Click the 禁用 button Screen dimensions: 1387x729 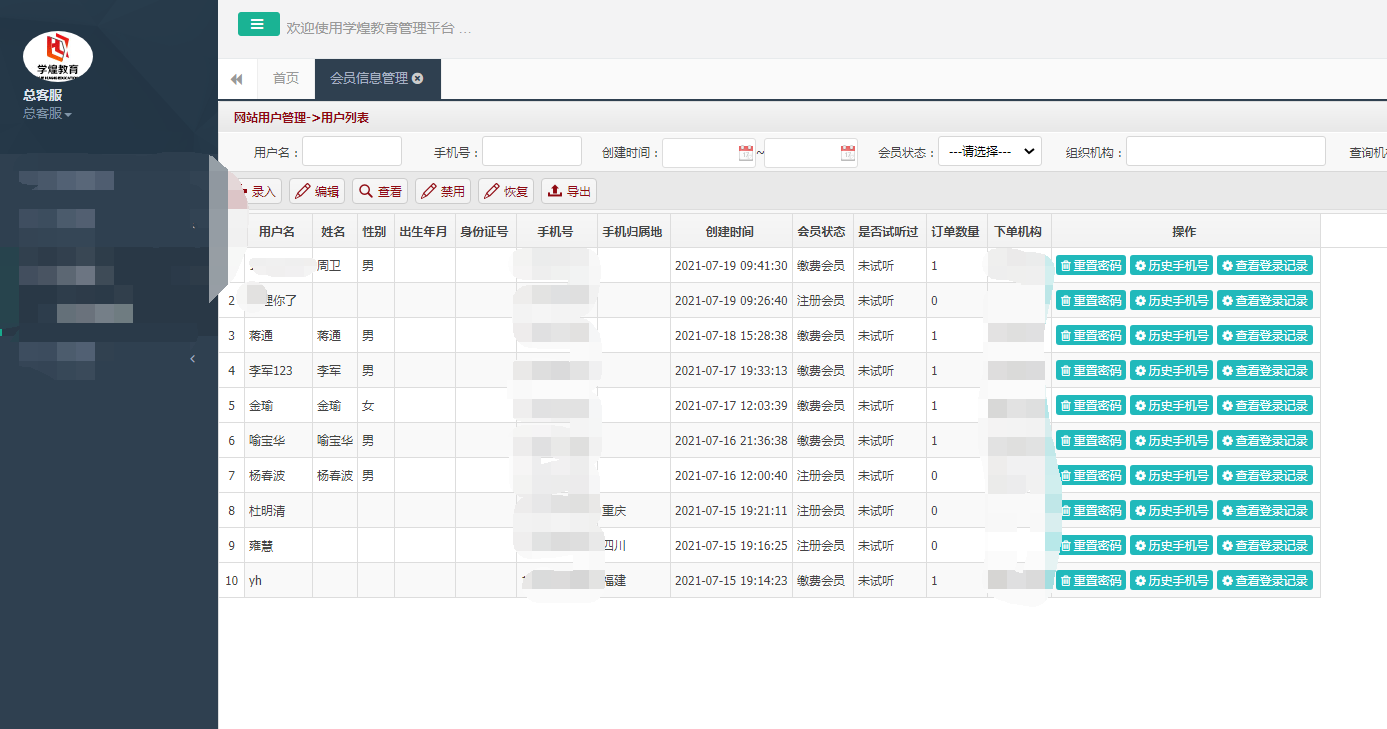point(443,192)
